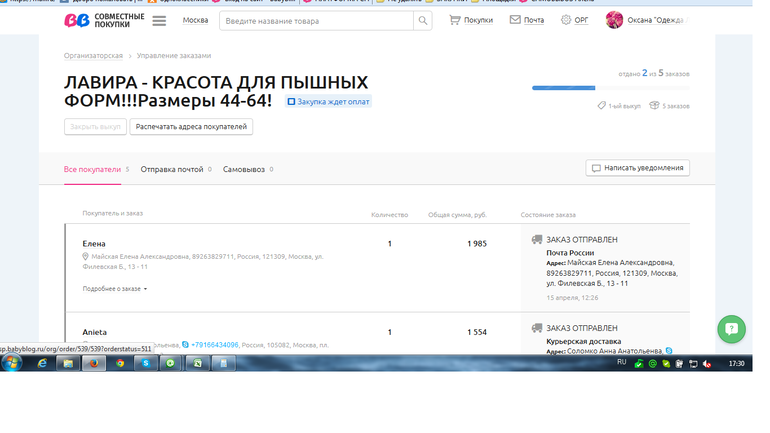Click the Количество column header

click(389, 215)
